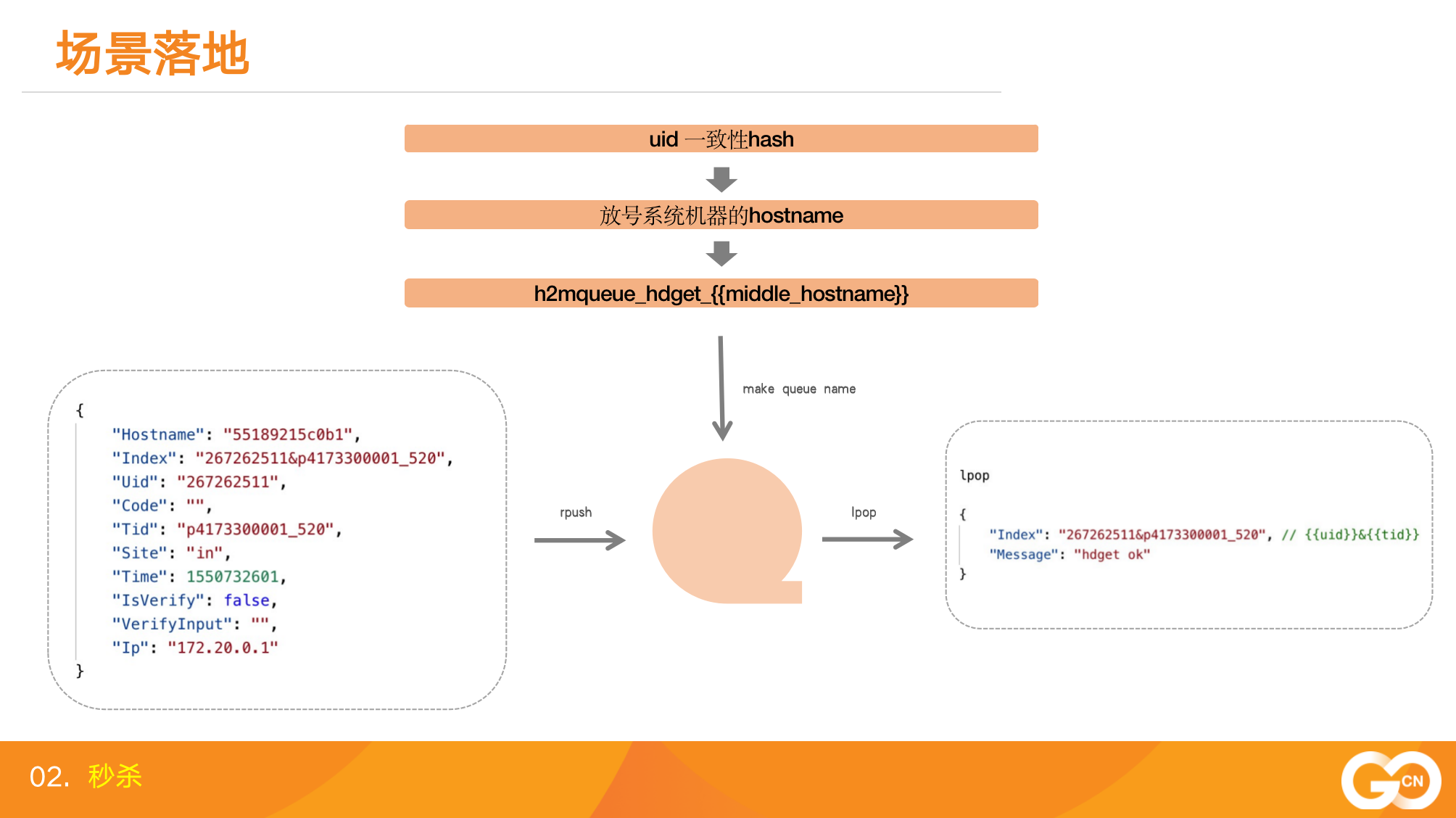Click the "Code": "" line
The width and height of the screenshot is (1456, 818).
tap(162, 505)
